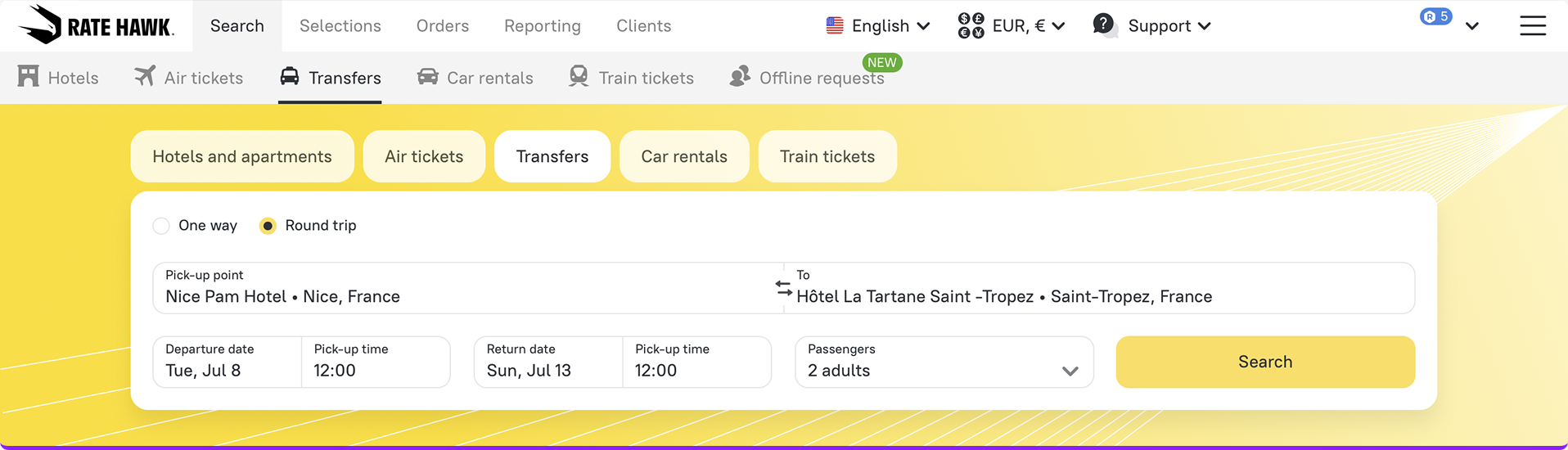The width and height of the screenshot is (1568, 450).
Task: Open the hamburger menu icon
Action: point(1532,26)
